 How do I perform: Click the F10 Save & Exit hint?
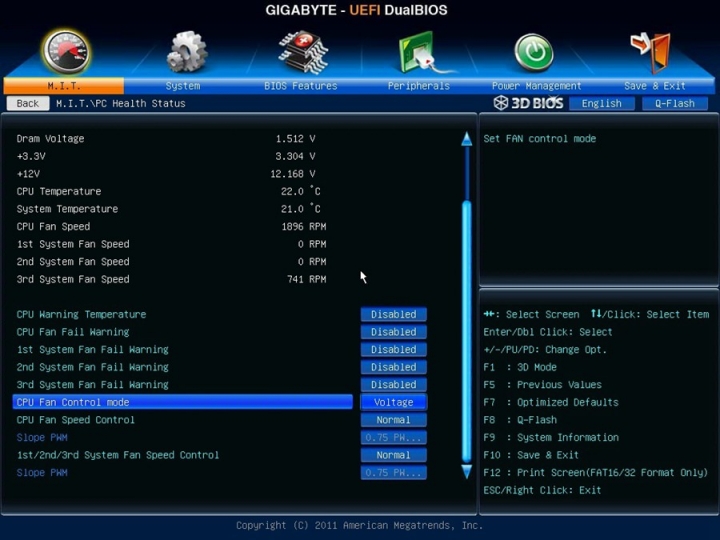click(x=531, y=455)
